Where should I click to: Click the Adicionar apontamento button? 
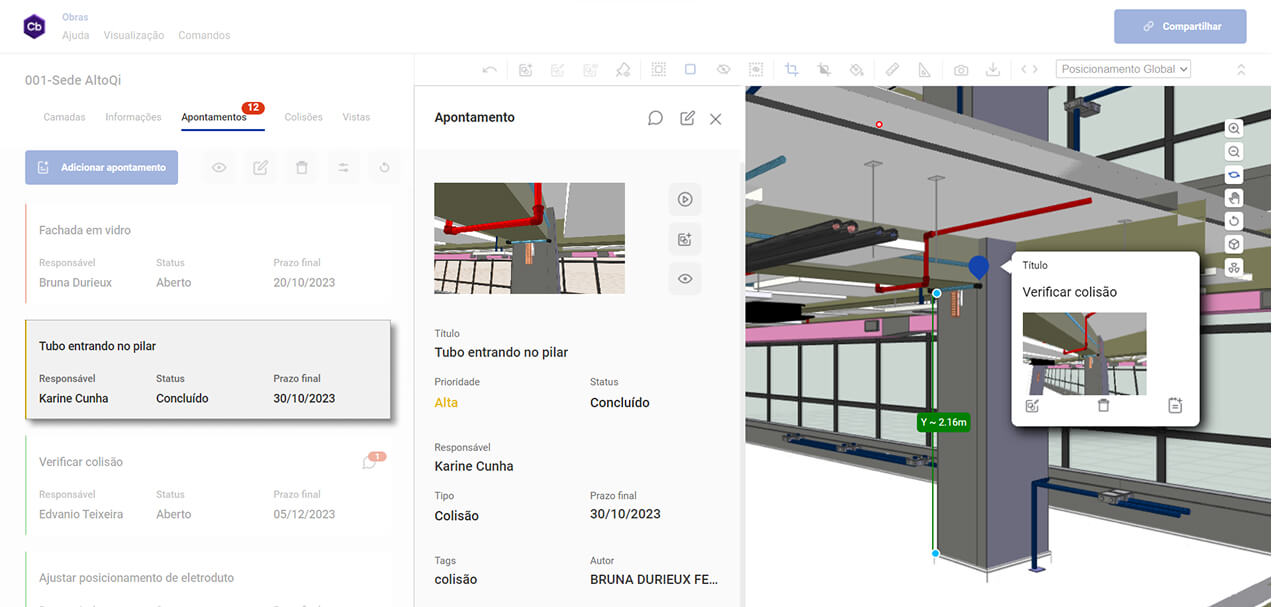click(102, 168)
